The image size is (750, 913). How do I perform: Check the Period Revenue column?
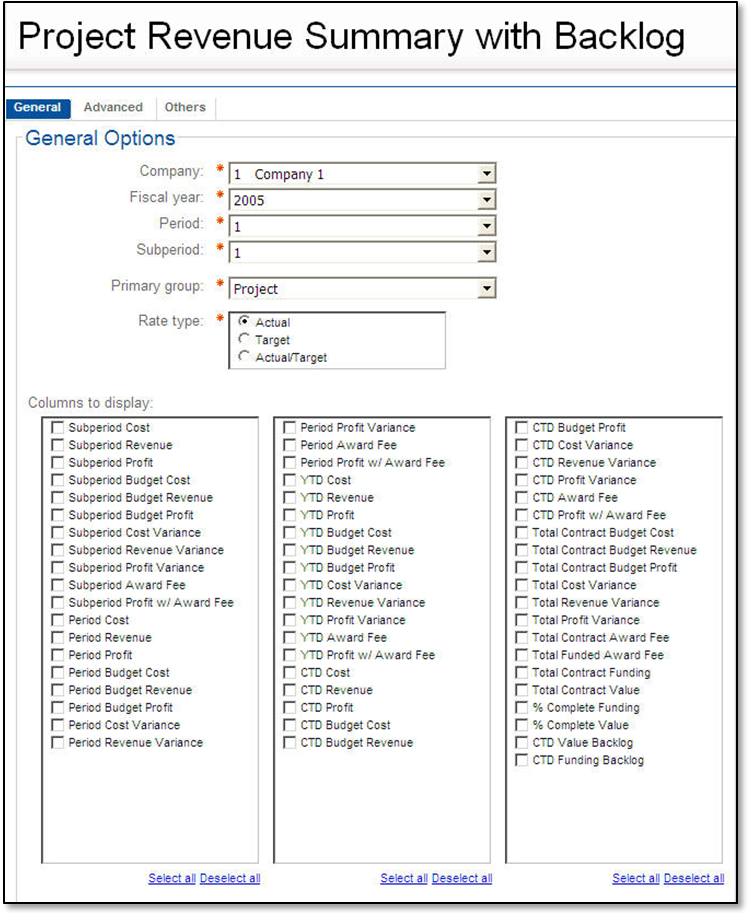[x=58, y=638]
